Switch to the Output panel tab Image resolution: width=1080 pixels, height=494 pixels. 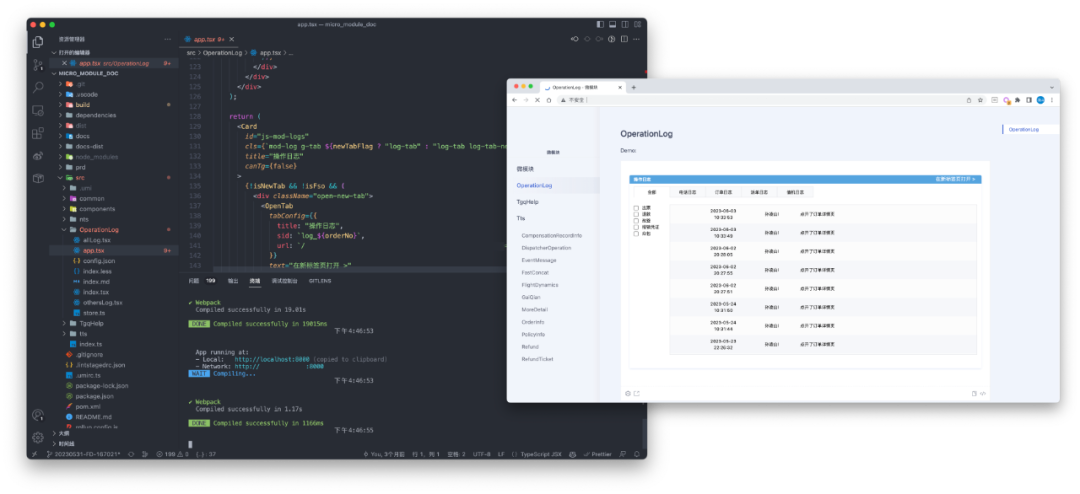(233, 281)
